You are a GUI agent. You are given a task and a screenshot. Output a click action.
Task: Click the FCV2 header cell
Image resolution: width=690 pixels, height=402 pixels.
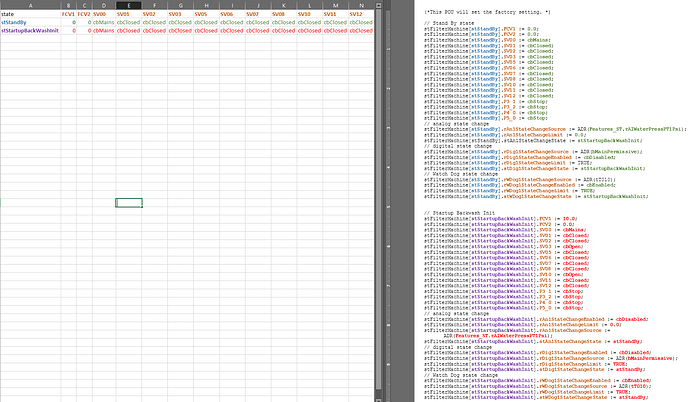pyautogui.click(x=84, y=14)
